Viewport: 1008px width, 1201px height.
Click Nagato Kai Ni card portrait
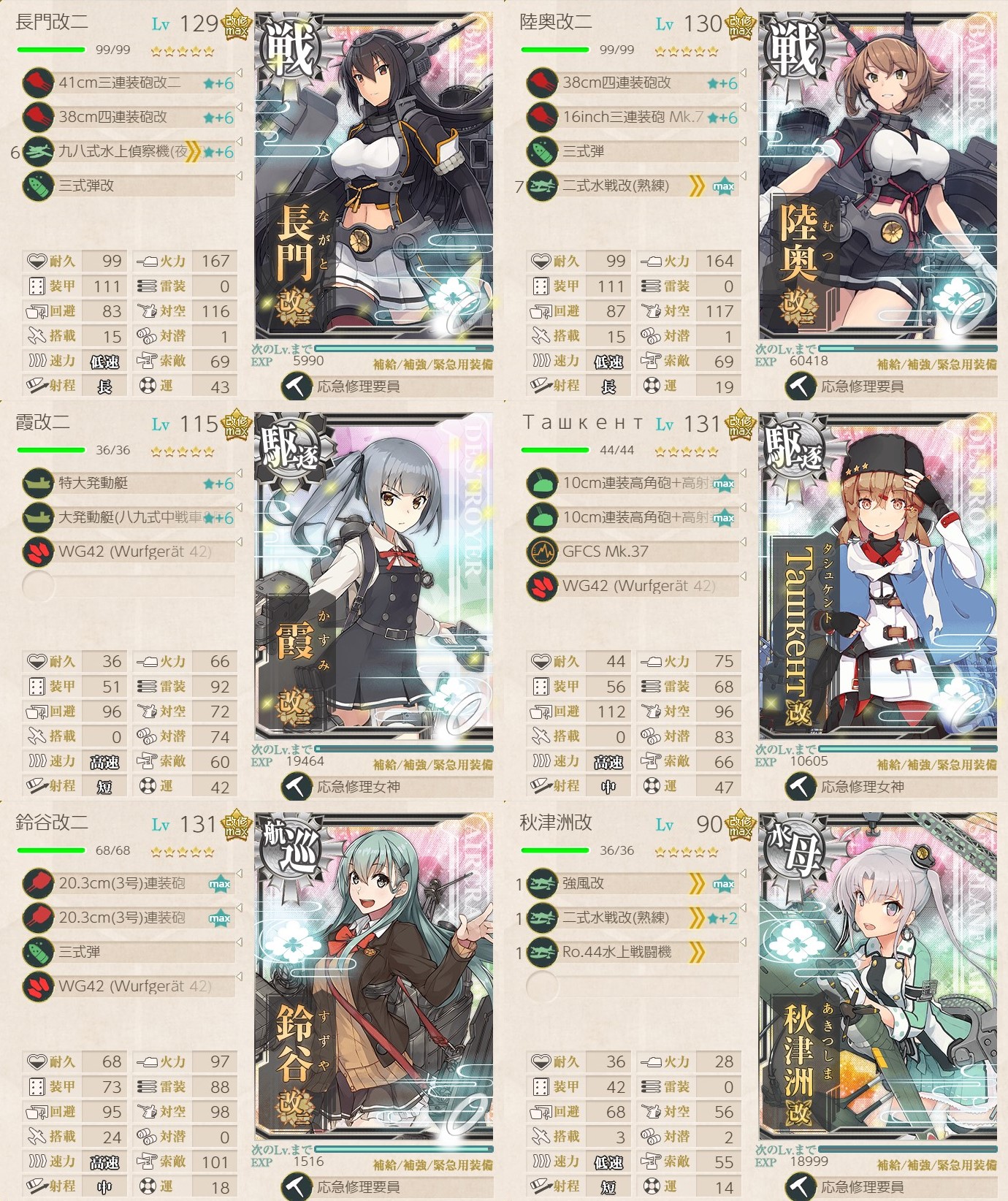[x=374, y=175]
